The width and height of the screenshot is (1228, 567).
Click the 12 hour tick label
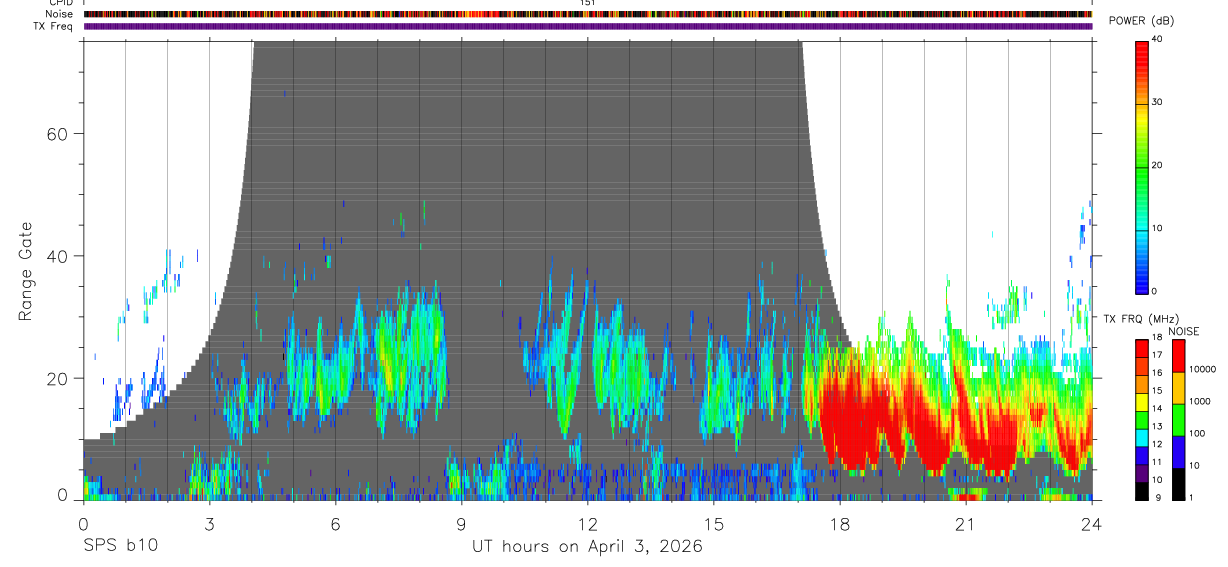[588, 523]
